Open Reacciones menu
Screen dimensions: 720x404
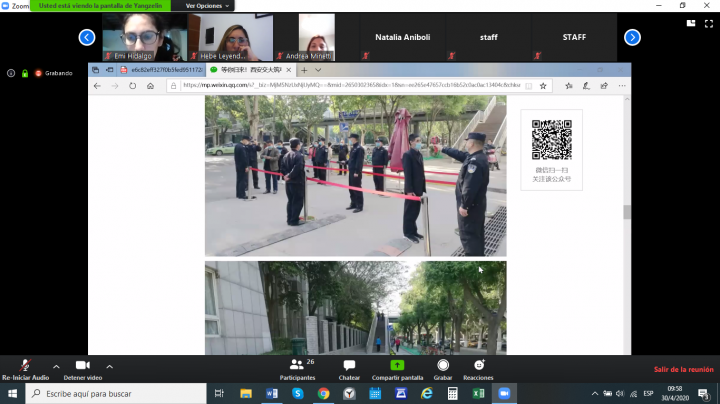point(478,370)
